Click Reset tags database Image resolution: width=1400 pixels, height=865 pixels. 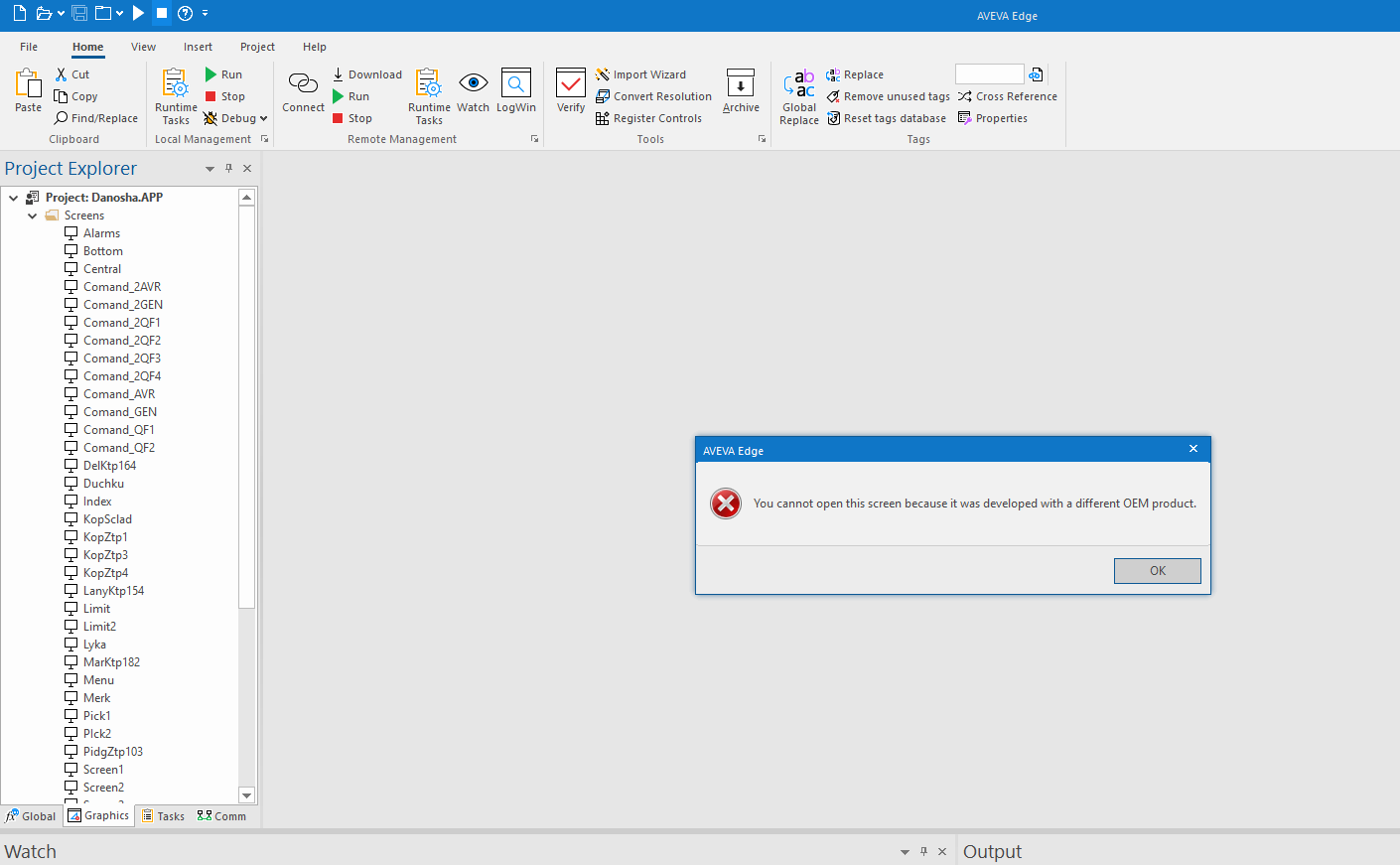click(886, 118)
